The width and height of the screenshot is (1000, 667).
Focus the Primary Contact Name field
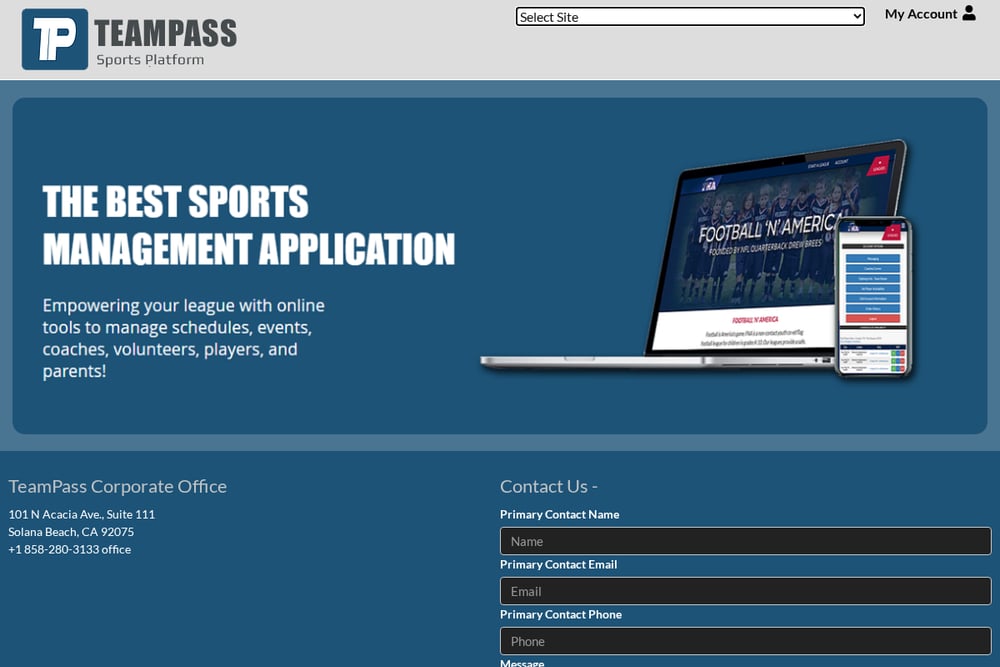point(746,541)
